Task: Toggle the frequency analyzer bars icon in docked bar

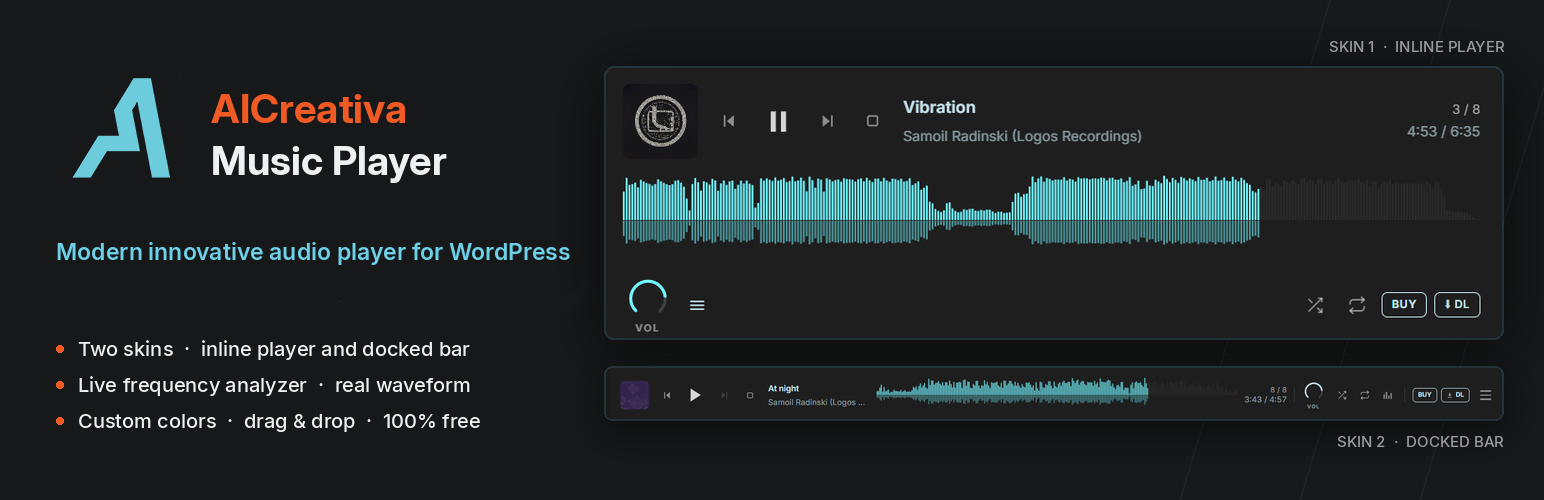Action: pyautogui.click(x=1387, y=395)
